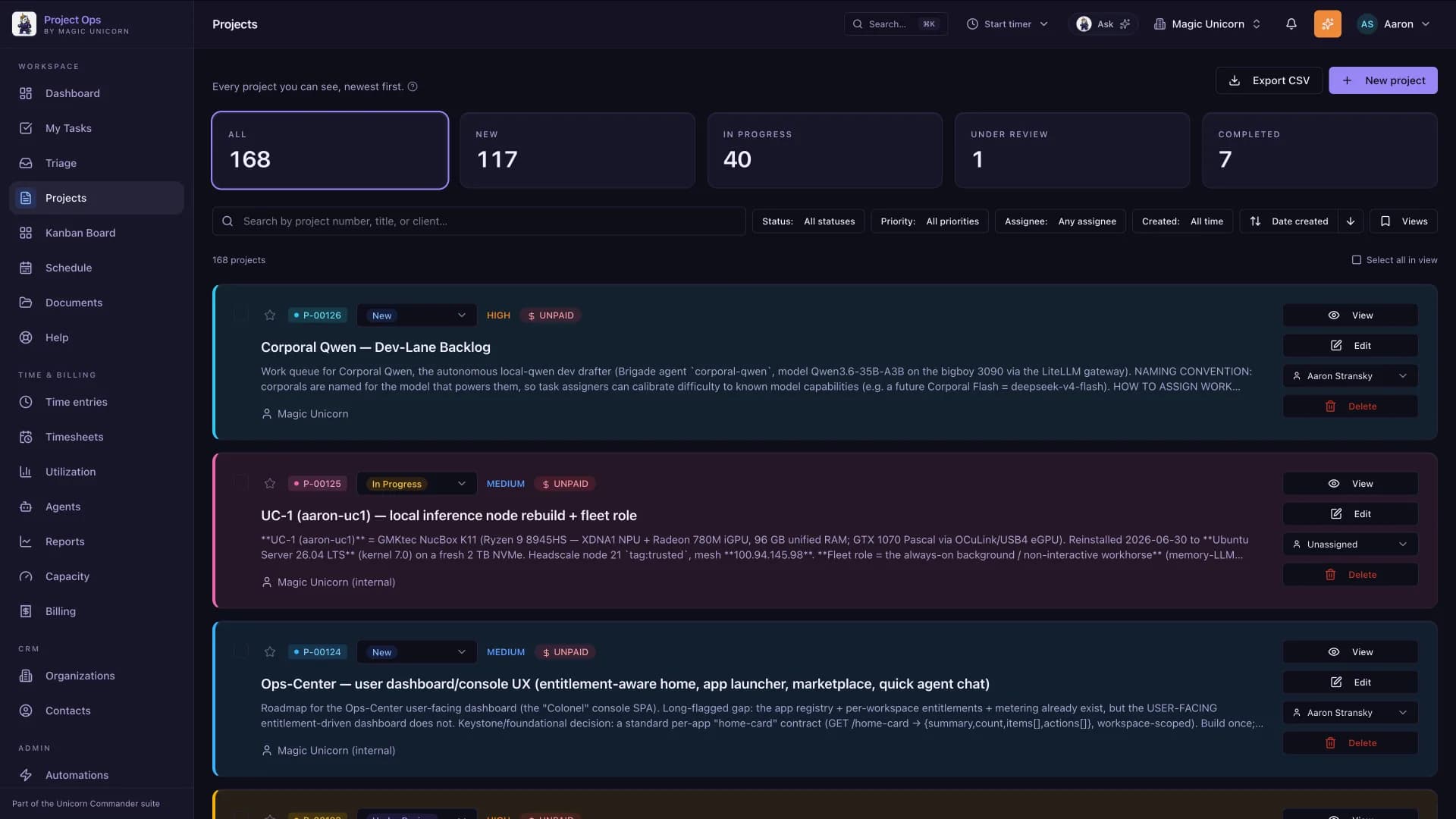The height and width of the screenshot is (819, 1456).
Task: Filter by the NEW 117 card
Action: [577, 150]
